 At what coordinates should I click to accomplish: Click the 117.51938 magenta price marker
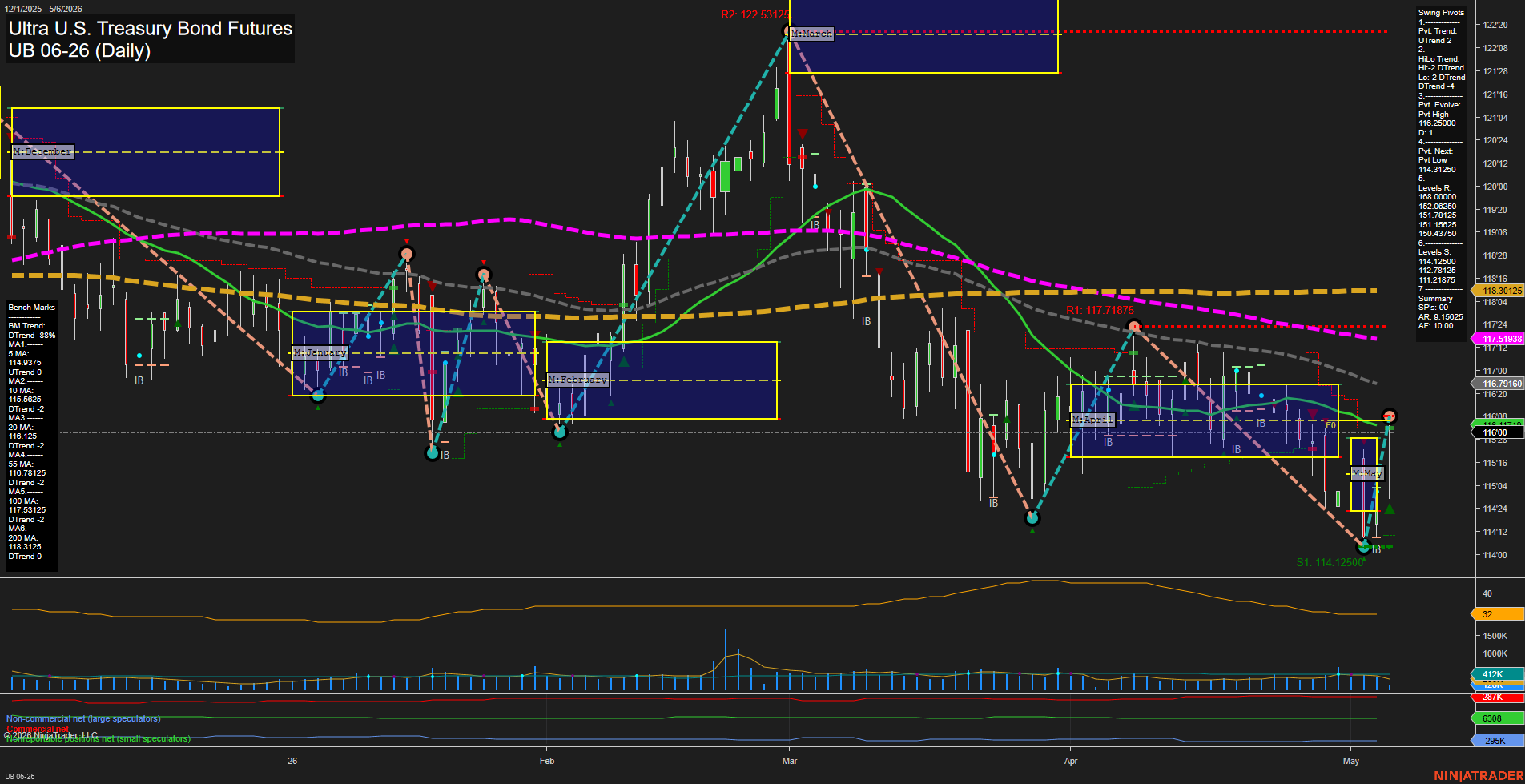(x=1498, y=339)
